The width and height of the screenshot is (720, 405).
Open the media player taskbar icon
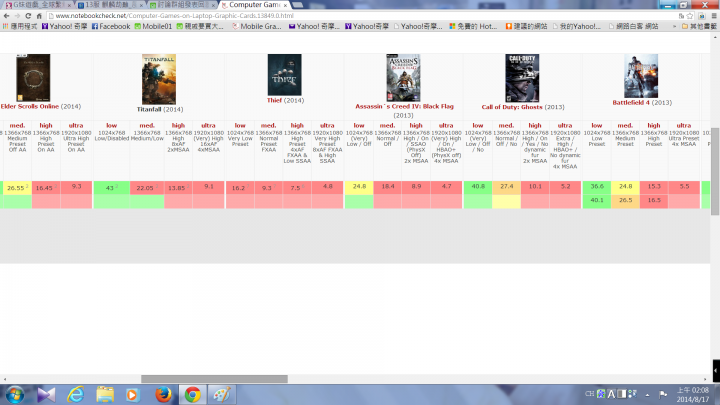(132, 395)
